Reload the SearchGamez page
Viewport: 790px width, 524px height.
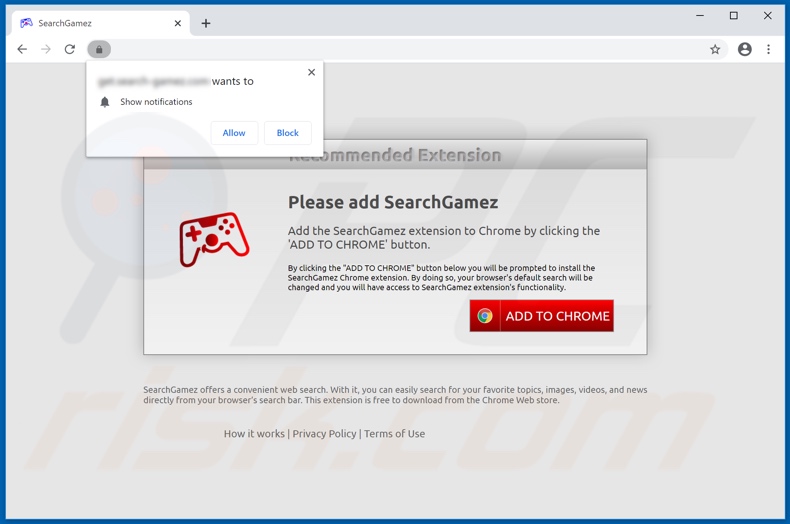70,49
